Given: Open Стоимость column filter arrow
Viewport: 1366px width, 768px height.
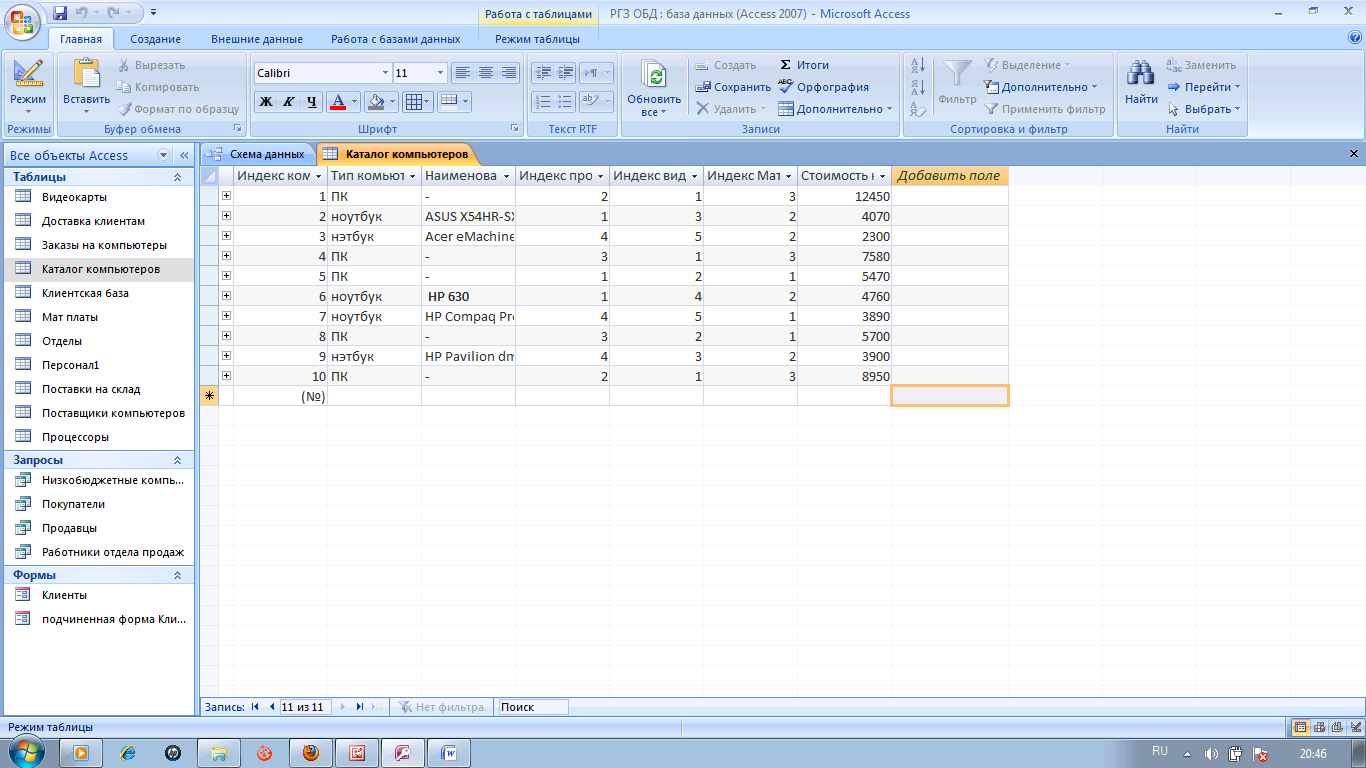Looking at the screenshot, I should coord(883,176).
